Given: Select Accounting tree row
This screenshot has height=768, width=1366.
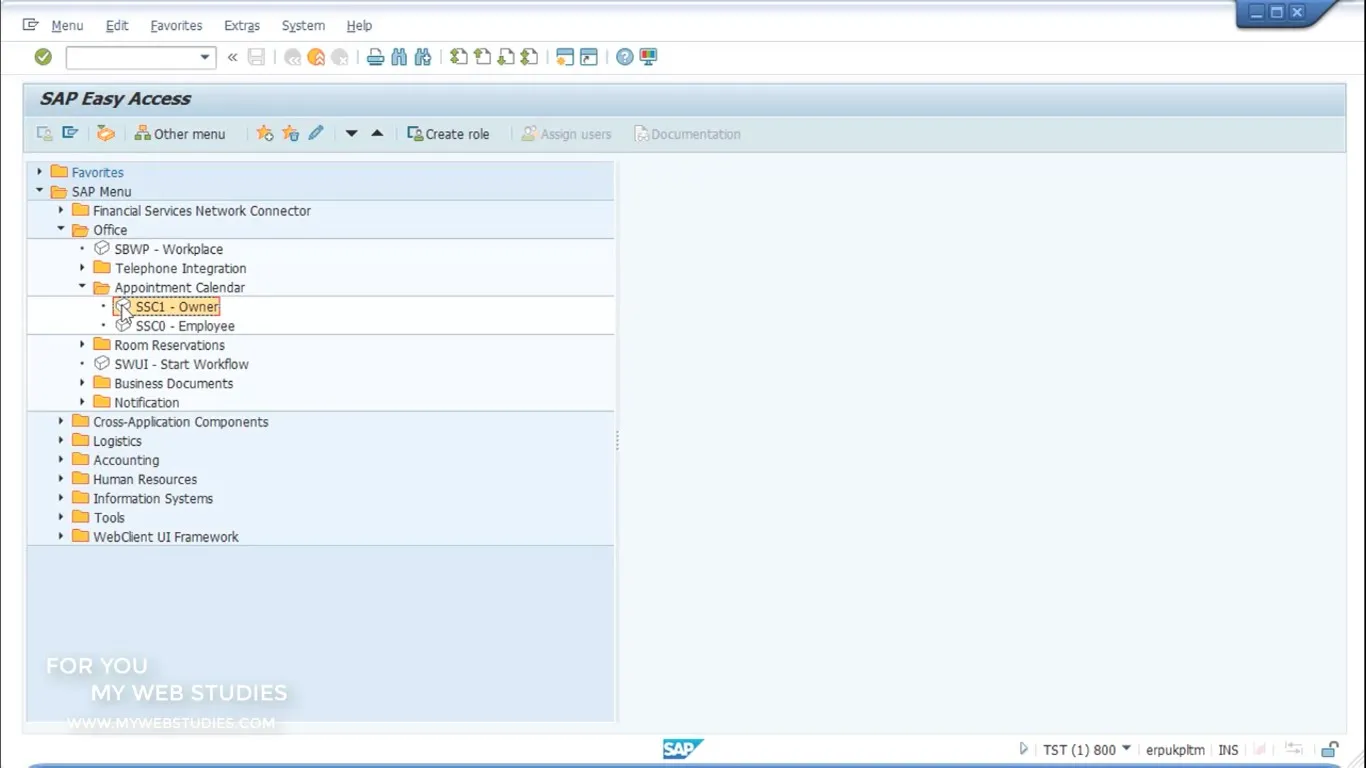Looking at the screenshot, I should (126, 460).
